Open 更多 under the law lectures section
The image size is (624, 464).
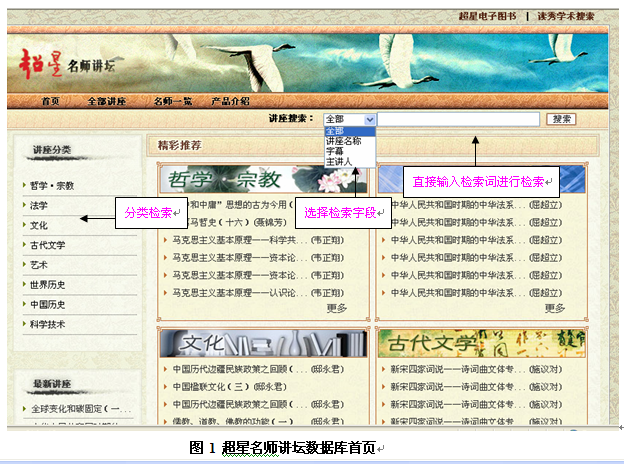pyautogui.click(x=555, y=308)
